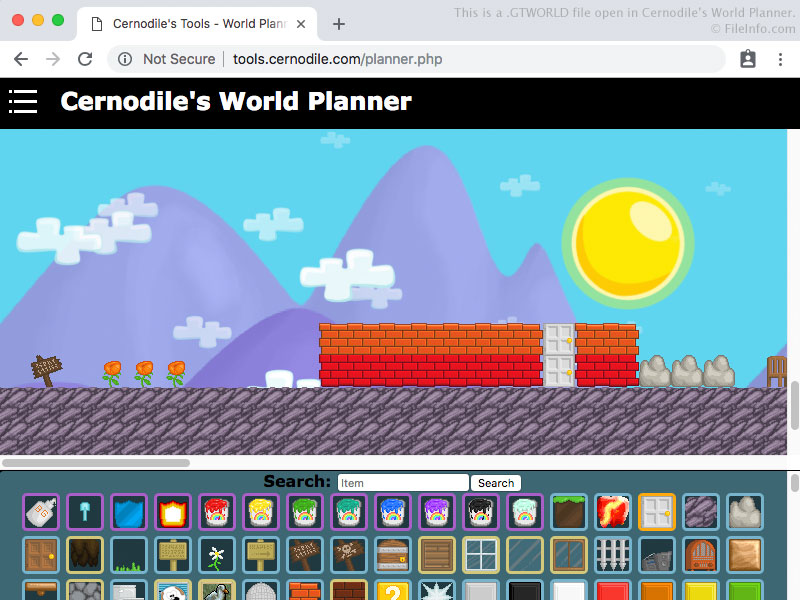Click the wooden chair in the world
This screenshot has height=600, width=800.
click(777, 371)
